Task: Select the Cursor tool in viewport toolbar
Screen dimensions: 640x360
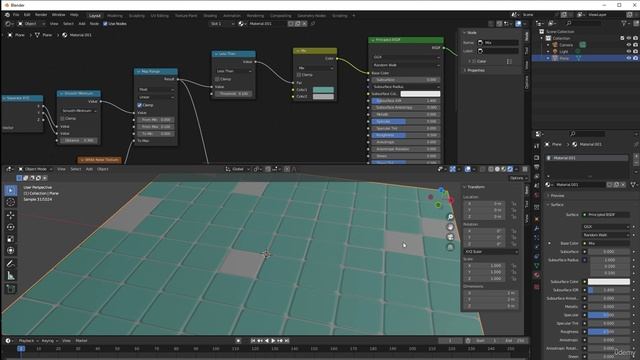Action: (x=11, y=202)
